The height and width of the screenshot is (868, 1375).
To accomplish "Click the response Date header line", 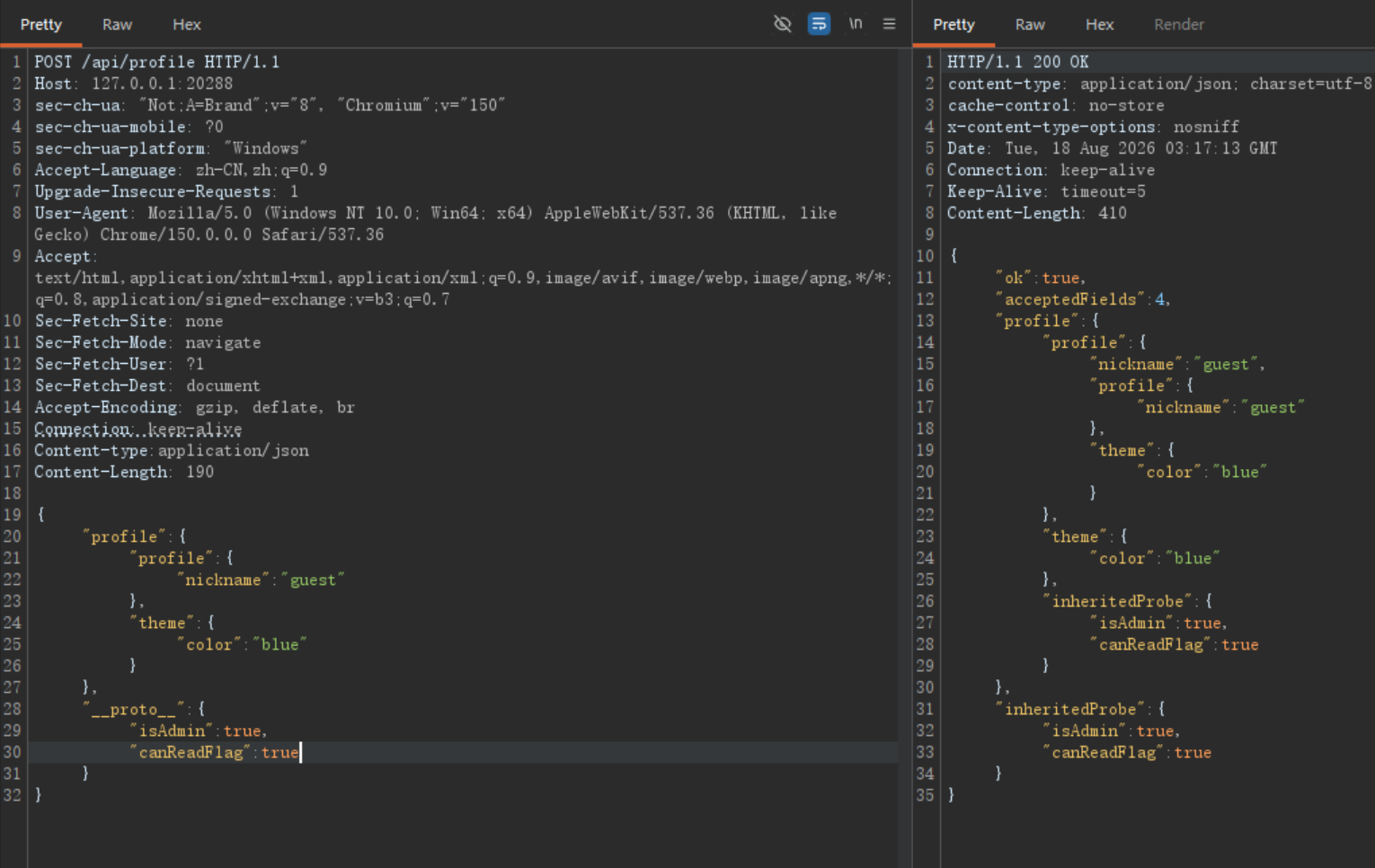I will coord(1113,148).
